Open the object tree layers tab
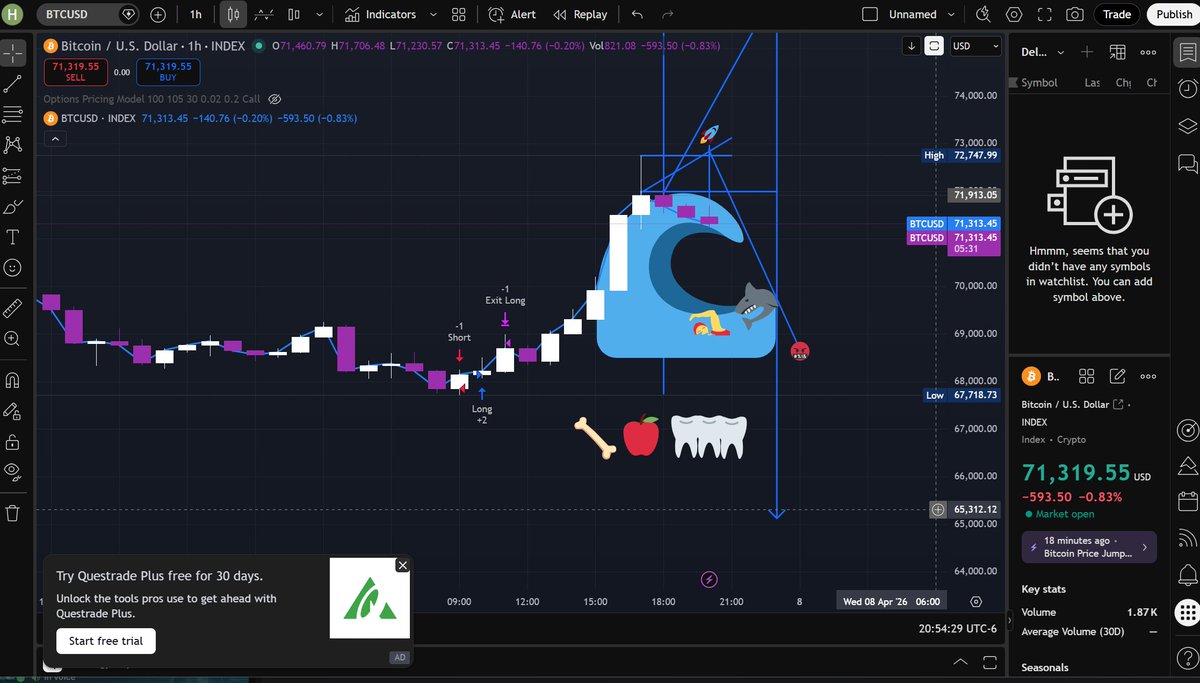1200x683 pixels. click(1187, 125)
